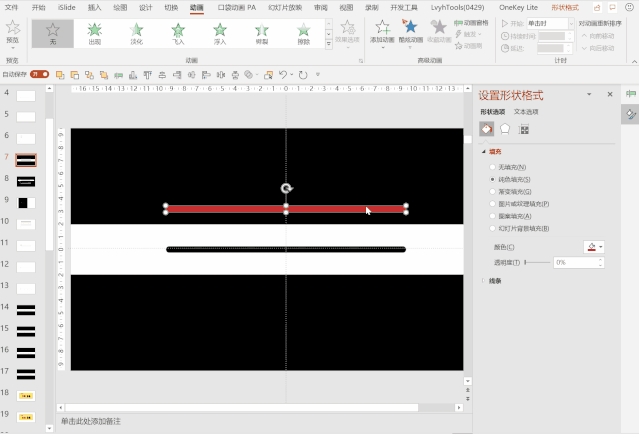Apply the Wipe (擦除) animation
Screen dimensions: 639x434
[x=304, y=33]
